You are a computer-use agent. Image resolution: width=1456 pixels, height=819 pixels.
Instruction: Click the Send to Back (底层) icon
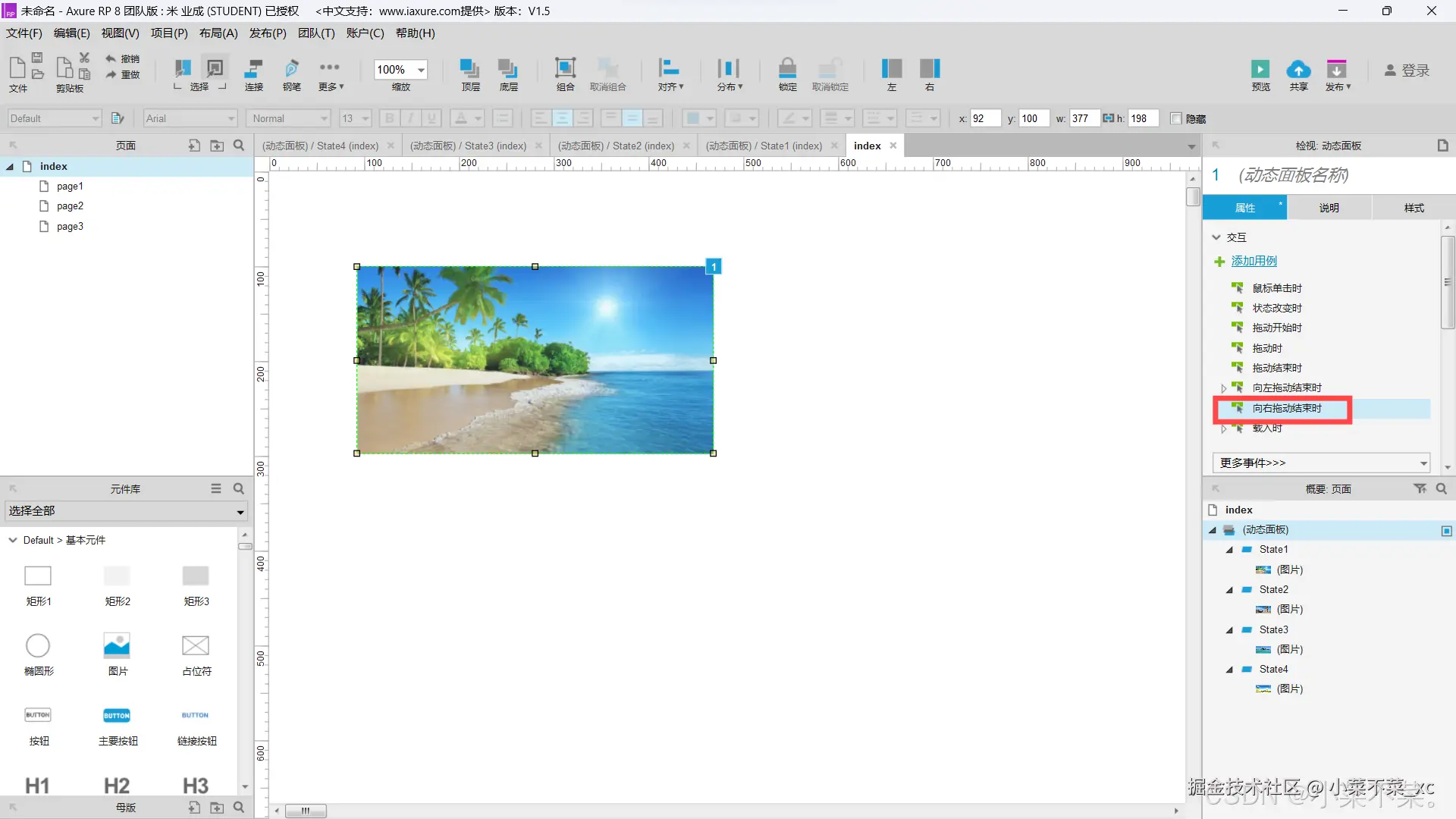click(508, 69)
